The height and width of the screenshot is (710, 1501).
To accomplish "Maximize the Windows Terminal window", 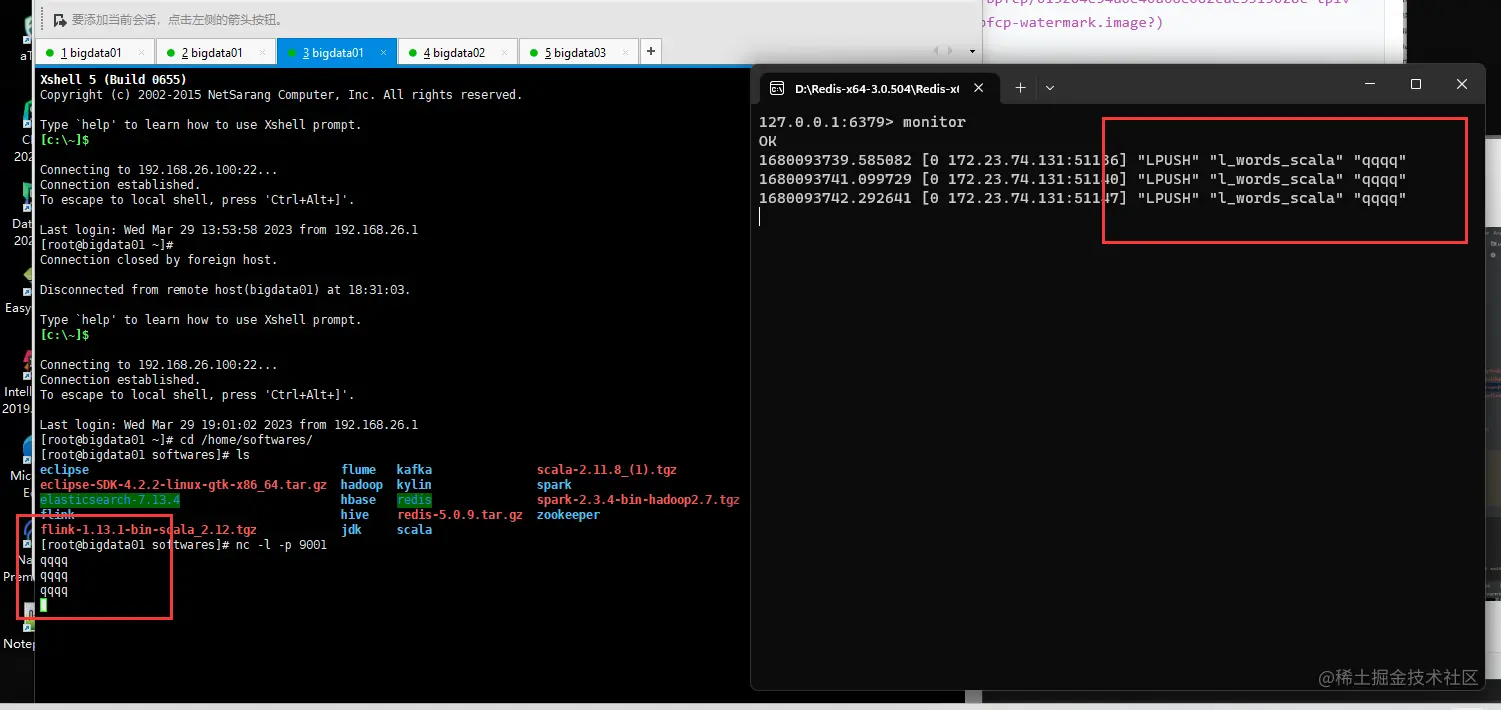I will click(1415, 85).
